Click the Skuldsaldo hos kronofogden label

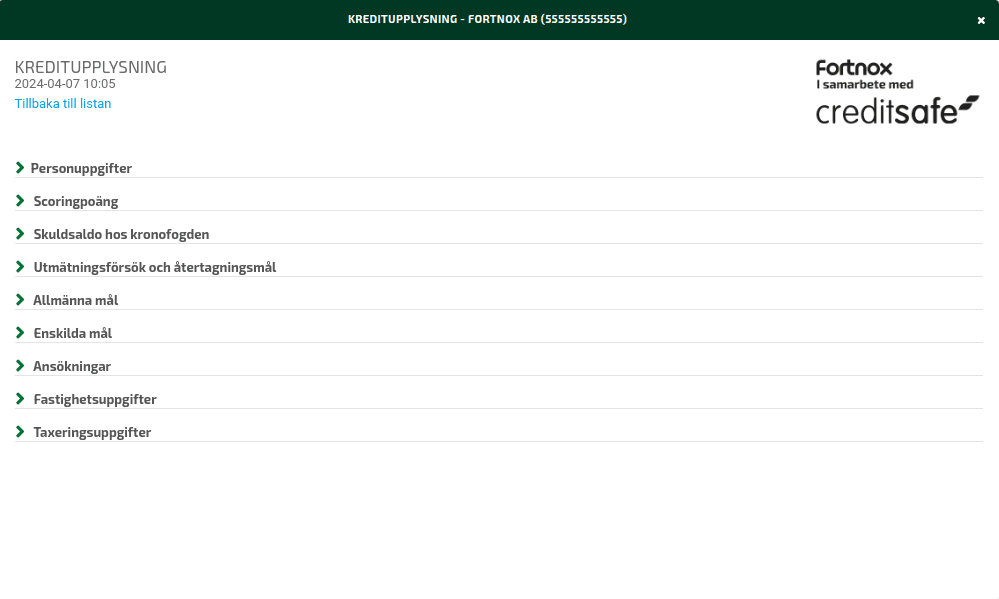(121, 235)
